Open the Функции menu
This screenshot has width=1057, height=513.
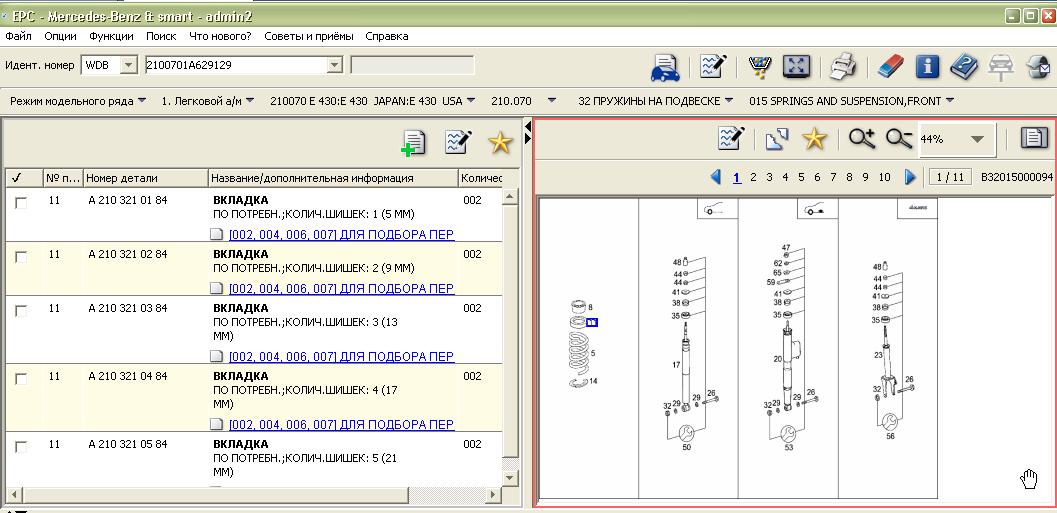pyautogui.click(x=111, y=36)
